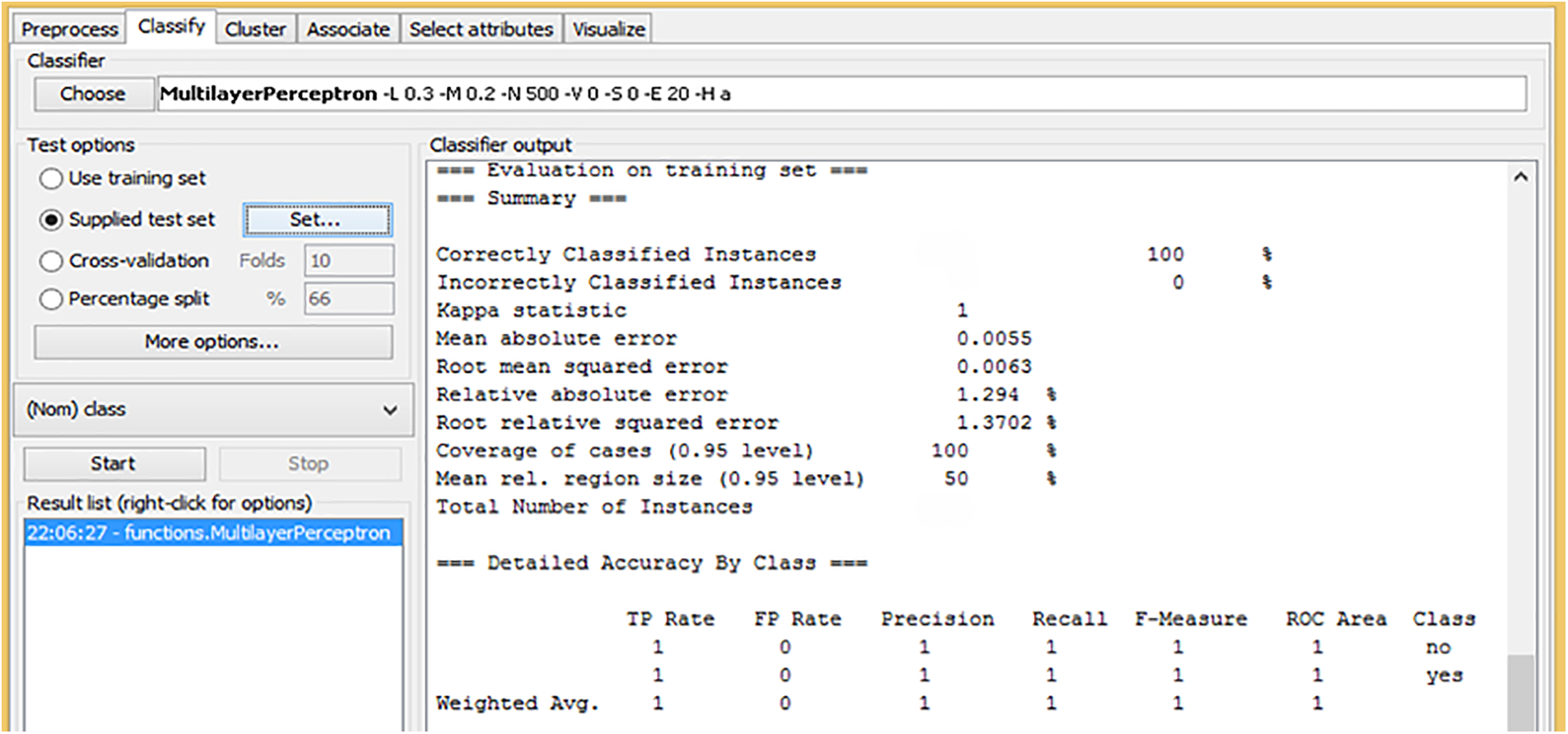Choose the Percentage split radio option
This screenshot has width=1568, height=734.
pyautogui.click(x=51, y=299)
